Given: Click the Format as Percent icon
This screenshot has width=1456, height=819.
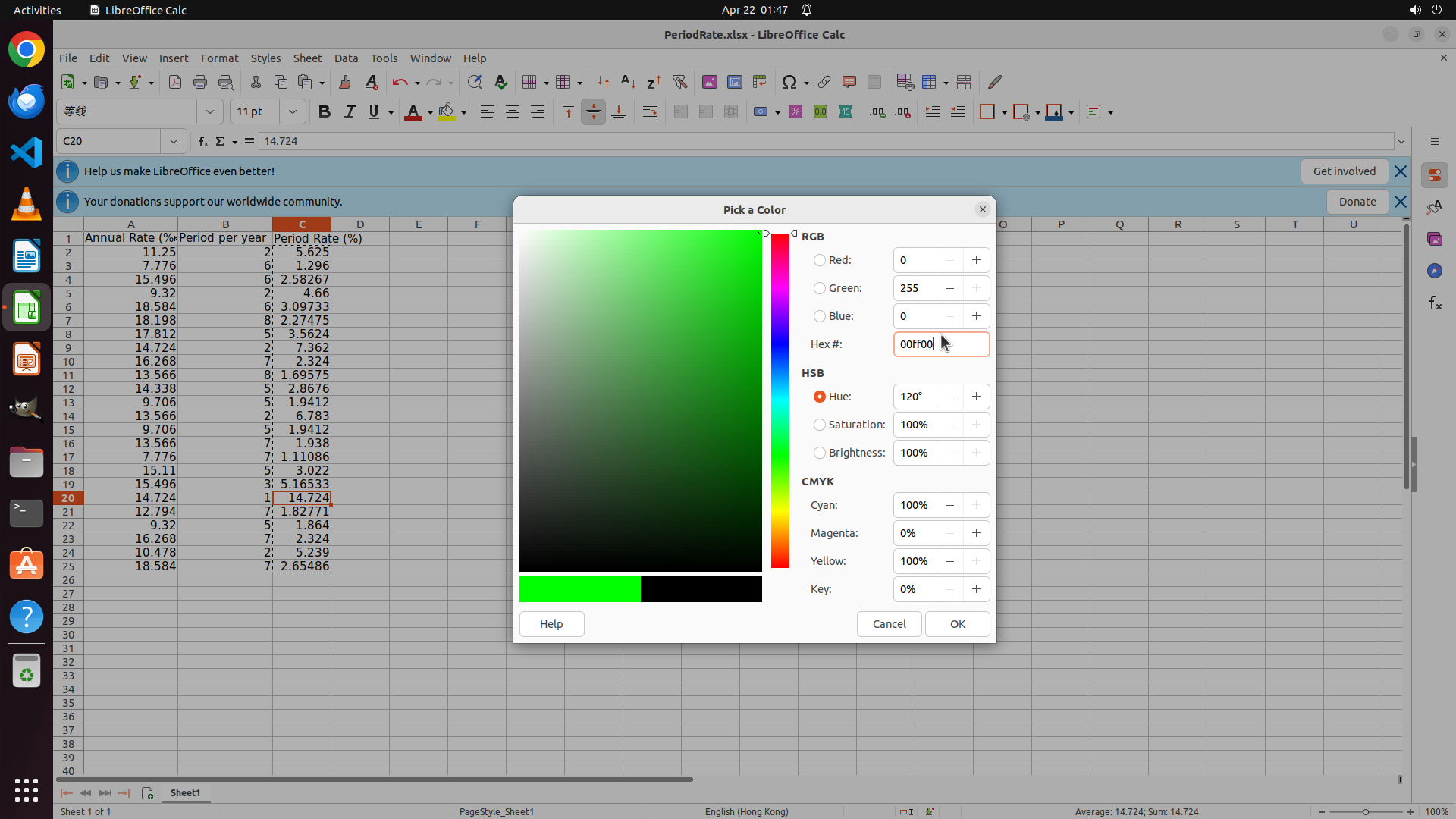Looking at the screenshot, I should pyautogui.click(x=795, y=112).
